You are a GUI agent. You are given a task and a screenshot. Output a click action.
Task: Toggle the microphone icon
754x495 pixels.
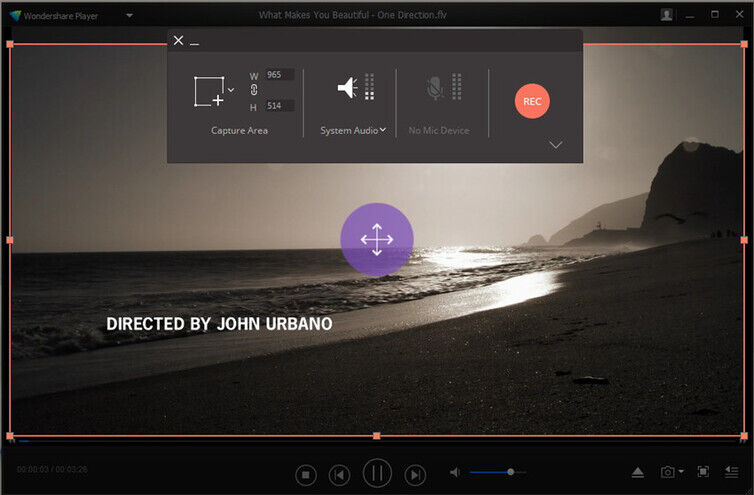[435, 88]
